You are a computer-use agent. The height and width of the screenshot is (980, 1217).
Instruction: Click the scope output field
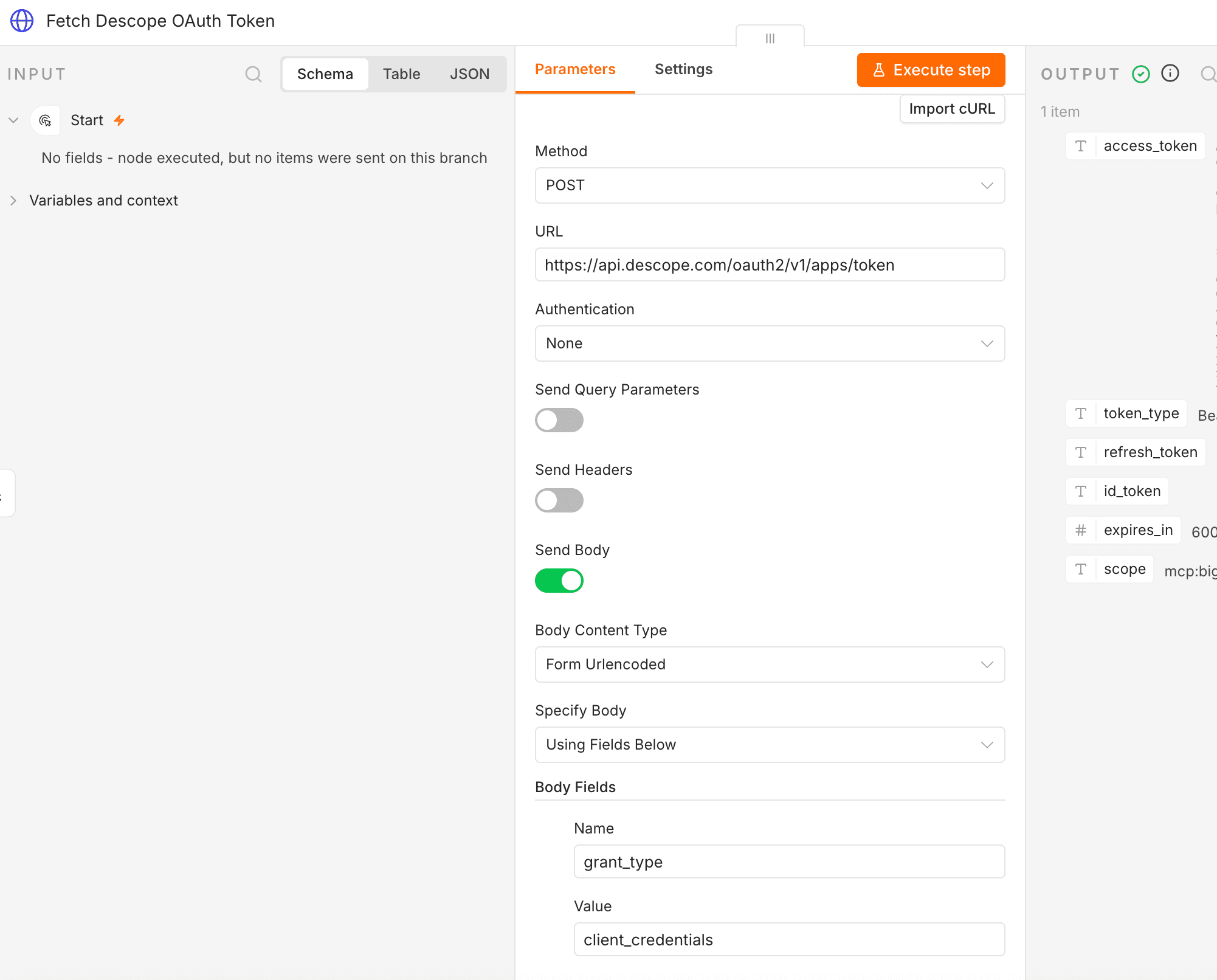tap(1110, 569)
